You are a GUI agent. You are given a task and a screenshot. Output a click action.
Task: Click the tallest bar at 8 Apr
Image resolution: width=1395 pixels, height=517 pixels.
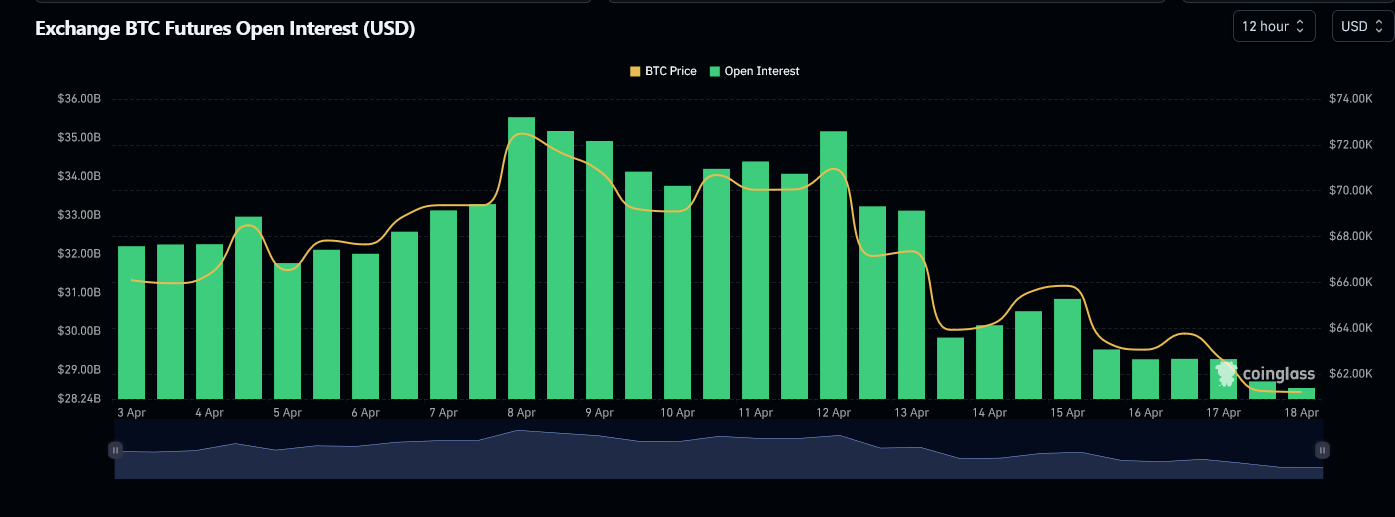(521, 258)
